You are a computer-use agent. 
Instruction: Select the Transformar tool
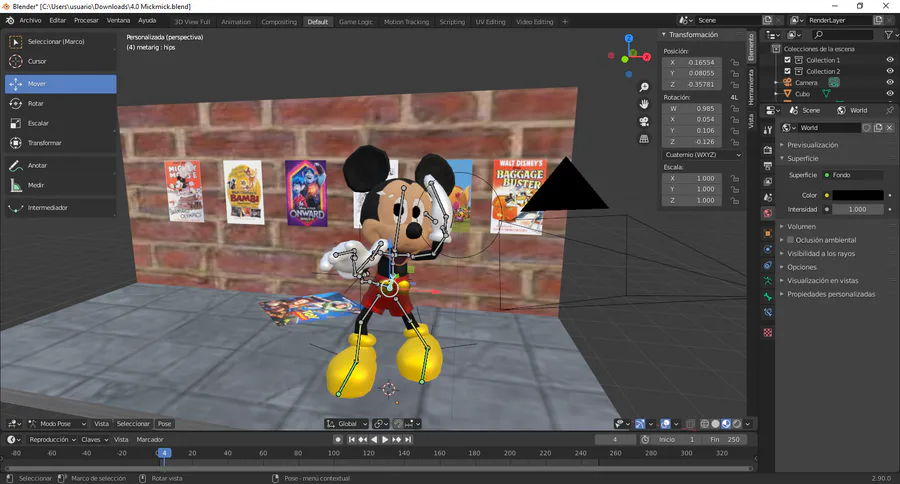pyautogui.click(x=60, y=143)
